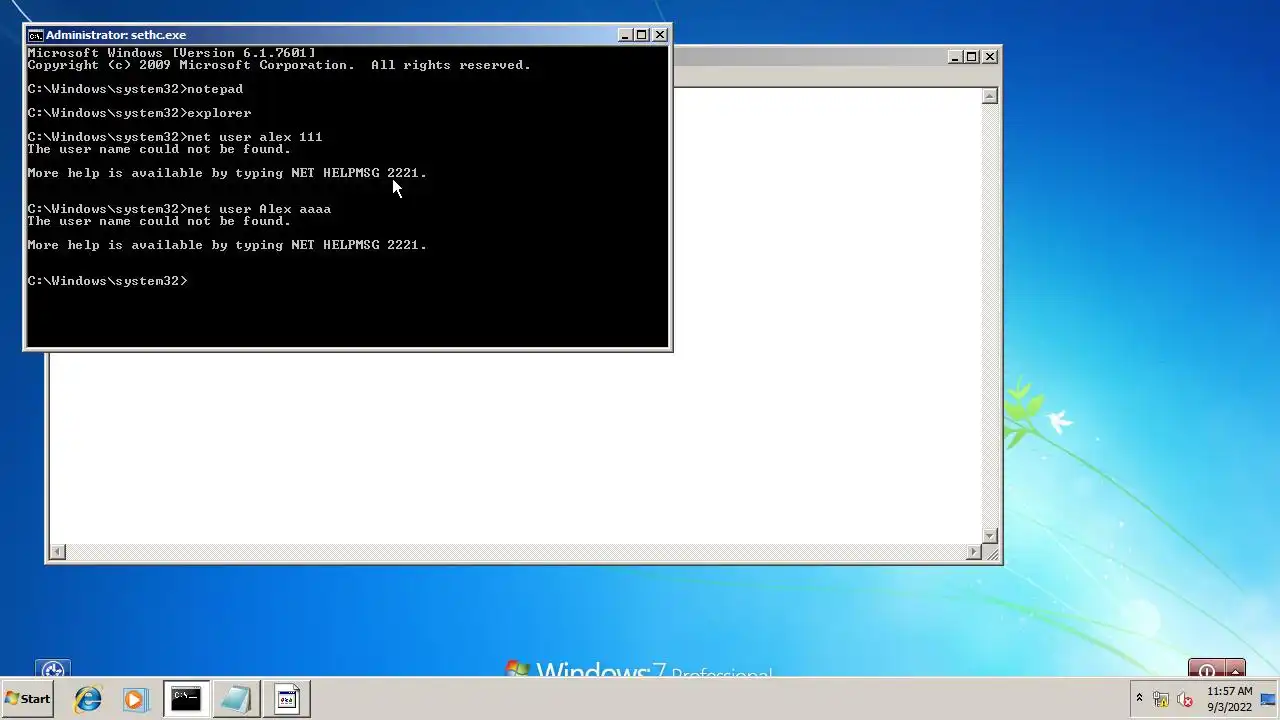Click the second 'NET HELPMSG 2221' help line
Image resolution: width=1280 pixels, height=720 pixels.
click(227, 245)
